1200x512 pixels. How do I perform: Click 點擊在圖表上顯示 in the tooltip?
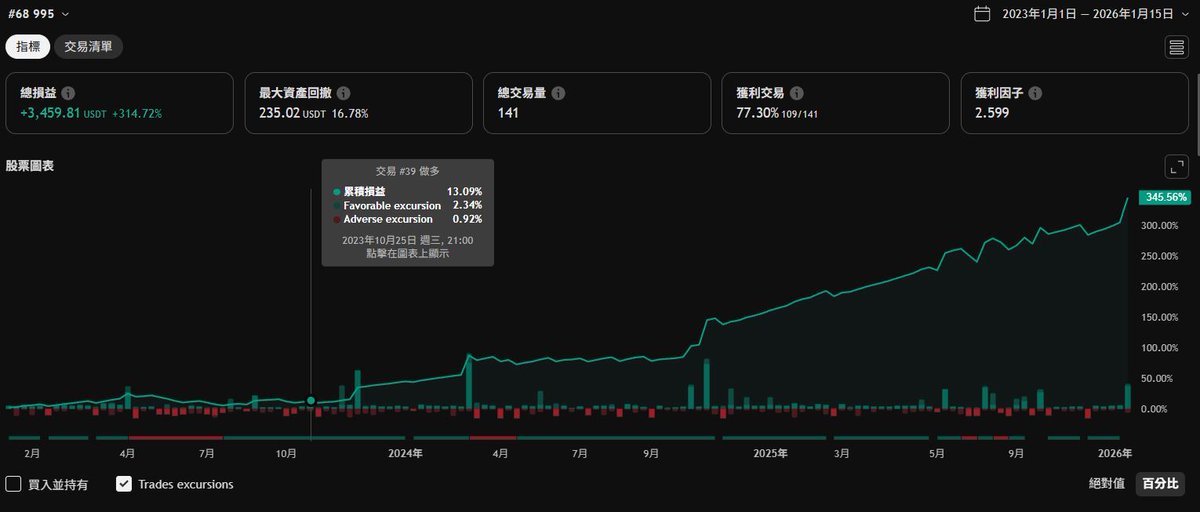click(x=407, y=254)
